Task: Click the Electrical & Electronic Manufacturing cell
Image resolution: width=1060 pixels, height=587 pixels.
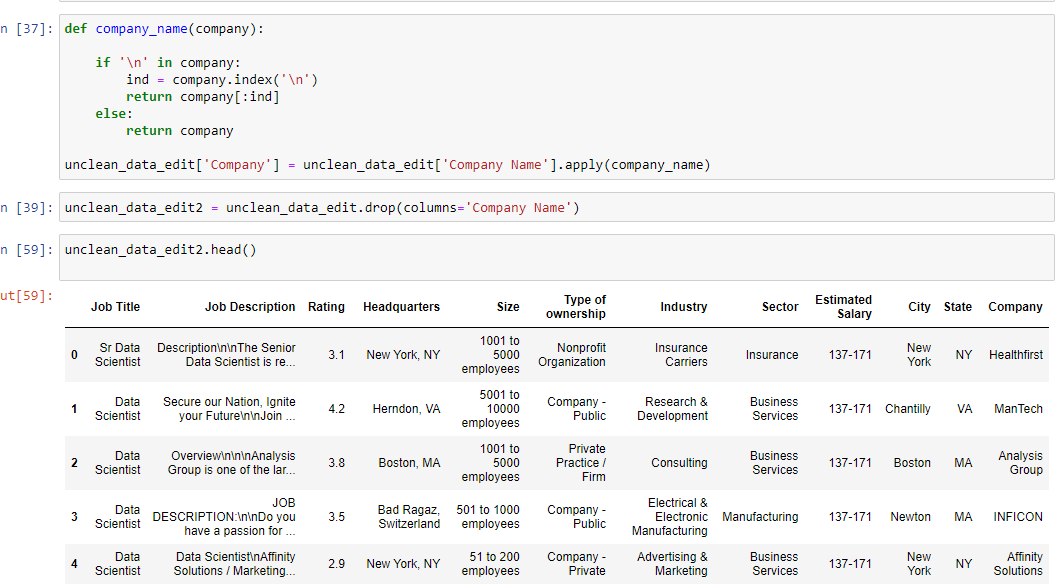Action: [x=670, y=517]
